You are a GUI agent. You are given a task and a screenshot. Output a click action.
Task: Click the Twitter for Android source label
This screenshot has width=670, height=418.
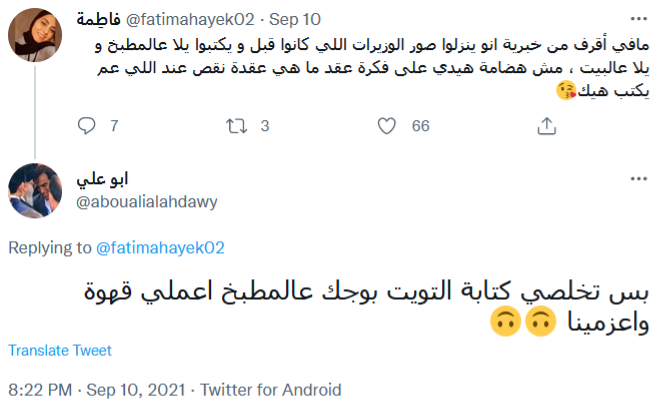click(x=271, y=389)
